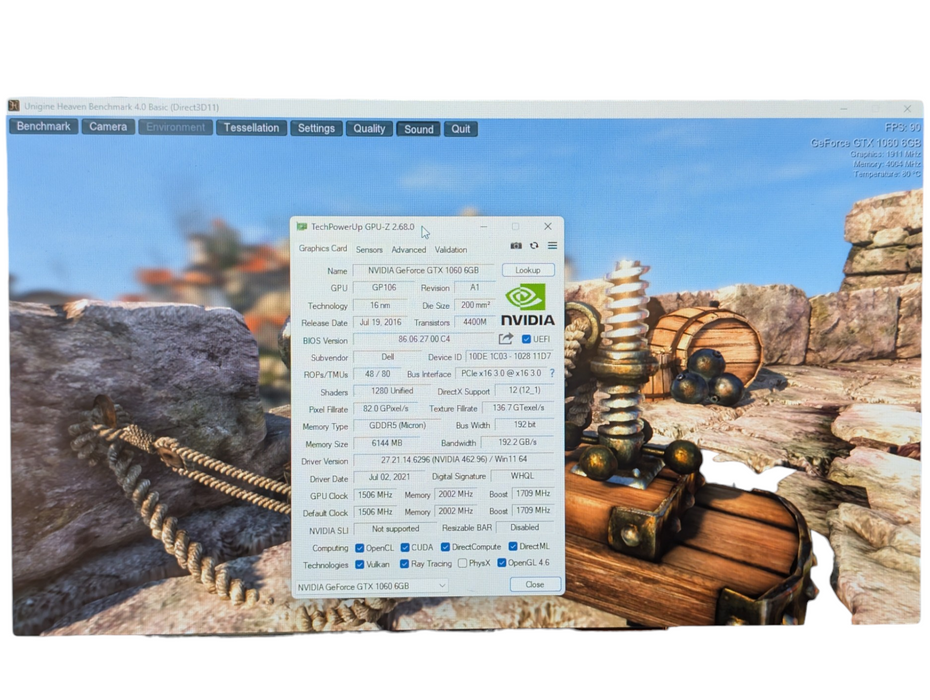Toggle the Vulkan checkbox
Screen dimensions: 930x700
359,564
